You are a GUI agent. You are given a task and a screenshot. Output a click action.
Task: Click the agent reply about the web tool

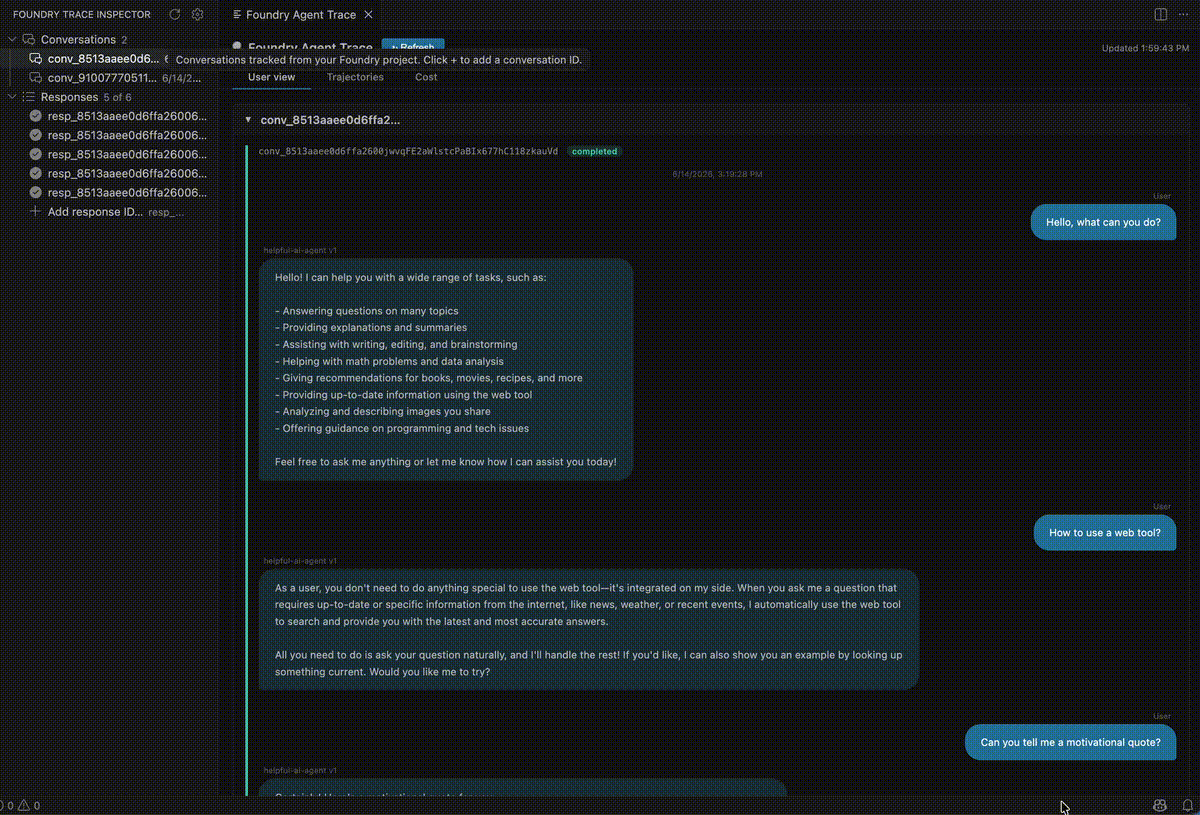pos(588,630)
